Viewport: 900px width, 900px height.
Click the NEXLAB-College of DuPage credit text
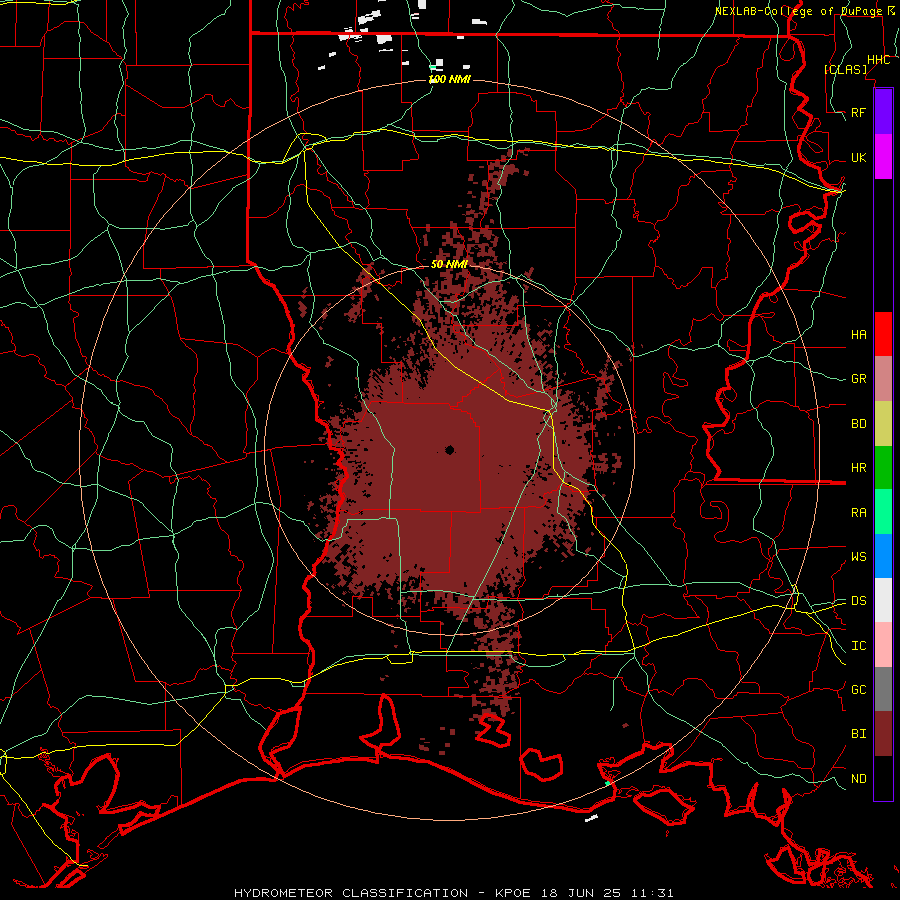pyautogui.click(x=798, y=11)
